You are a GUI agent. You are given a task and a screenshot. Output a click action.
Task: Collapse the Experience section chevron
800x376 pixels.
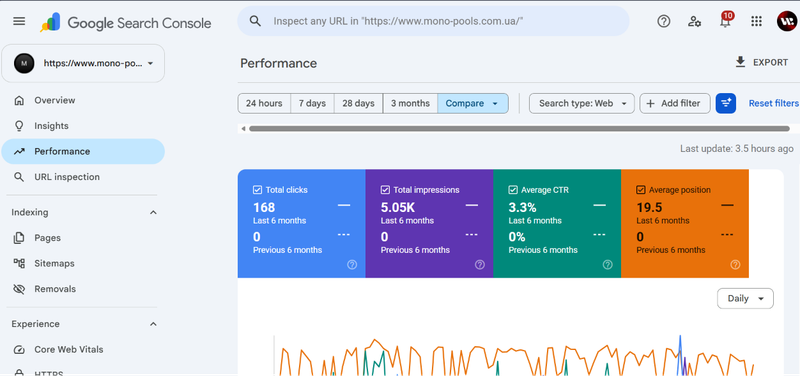pos(153,324)
